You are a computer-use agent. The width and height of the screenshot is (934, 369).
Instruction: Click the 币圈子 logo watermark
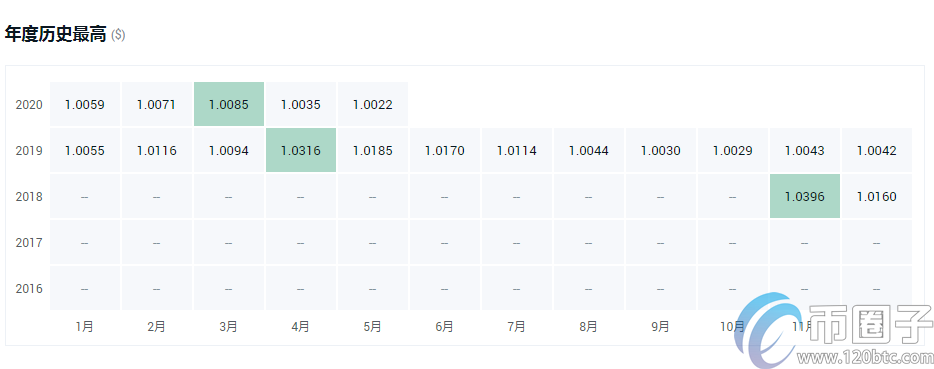(834, 330)
